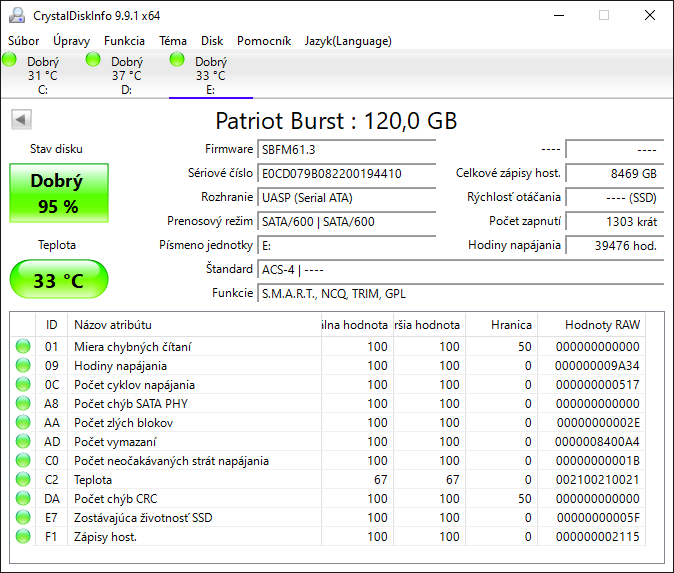The width and height of the screenshot is (674, 573).
Task: Click green status circle for drive D:
Action: (x=93, y=59)
